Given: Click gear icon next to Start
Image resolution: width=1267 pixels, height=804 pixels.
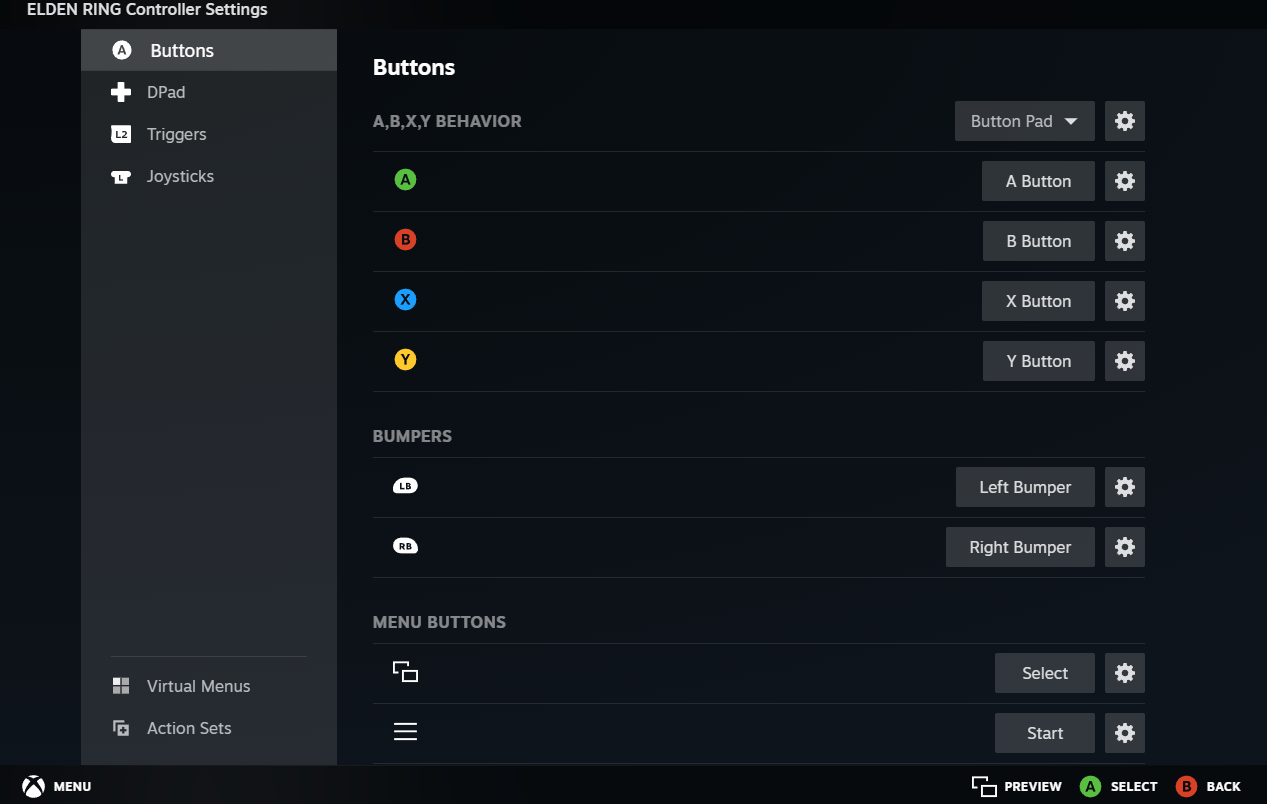Looking at the screenshot, I should [x=1125, y=733].
